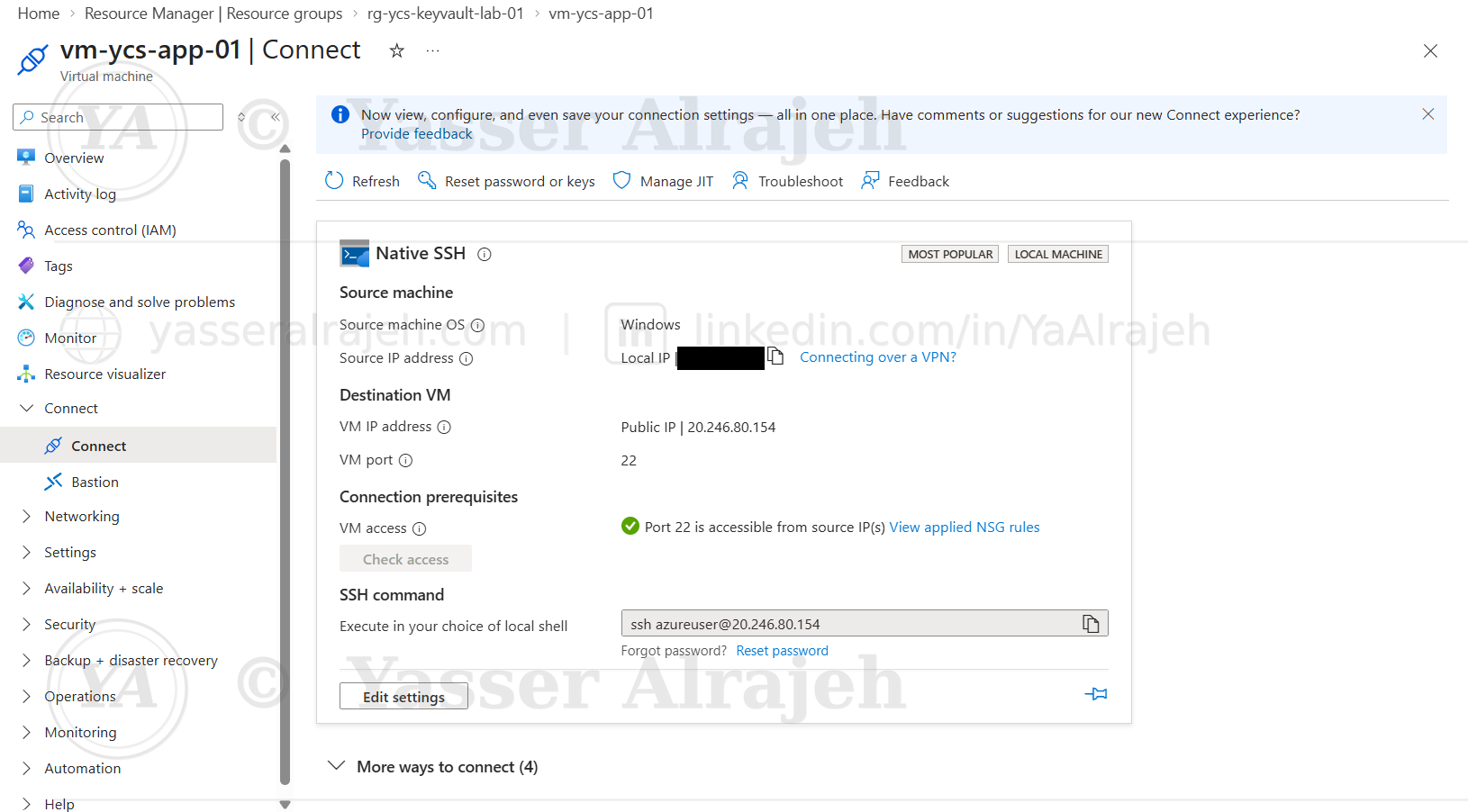Open Manage JIT

pyautogui.click(x=663, y=181)
